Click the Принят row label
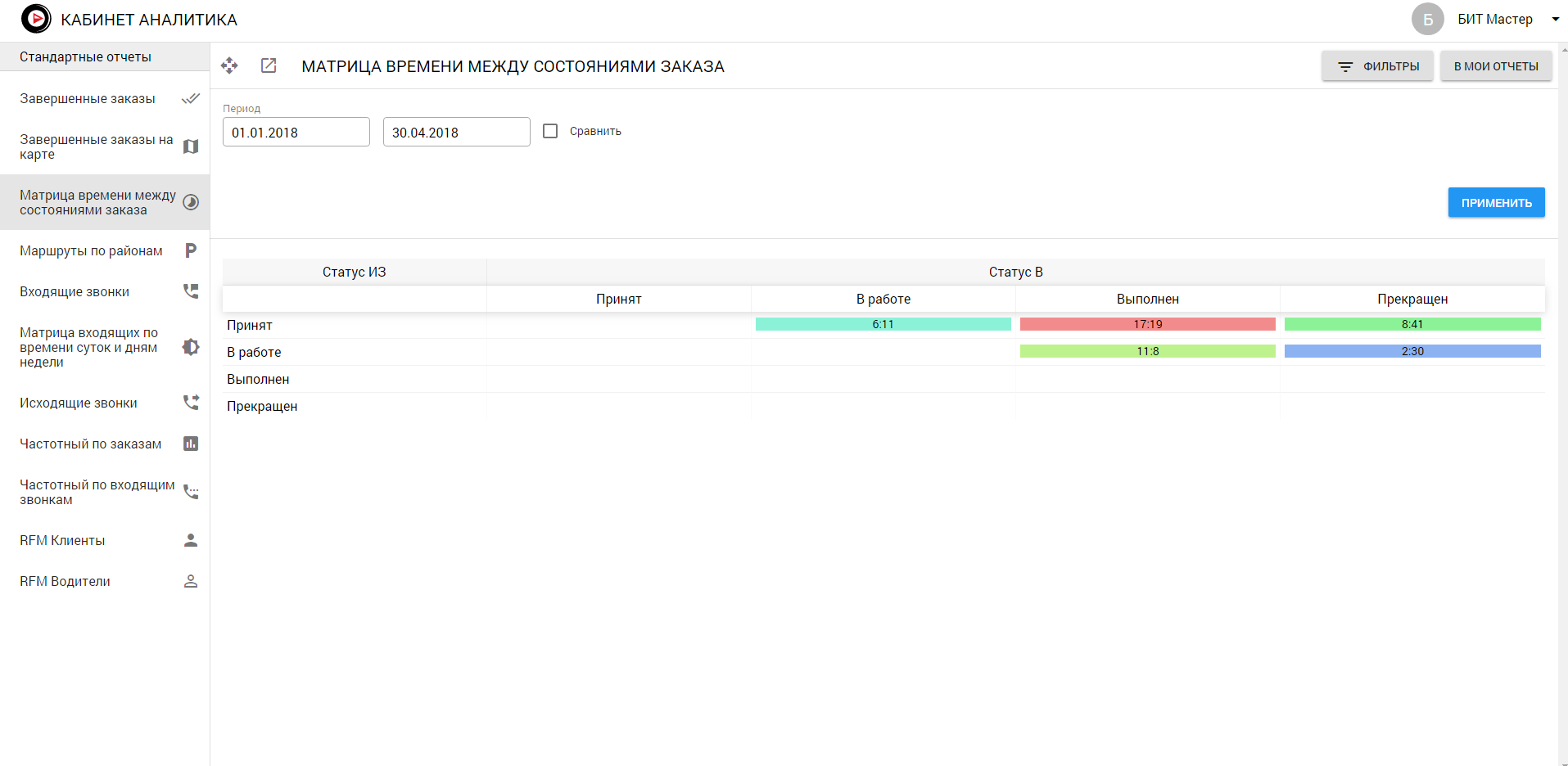This screenshot has width=1568, height=766. 250,325
